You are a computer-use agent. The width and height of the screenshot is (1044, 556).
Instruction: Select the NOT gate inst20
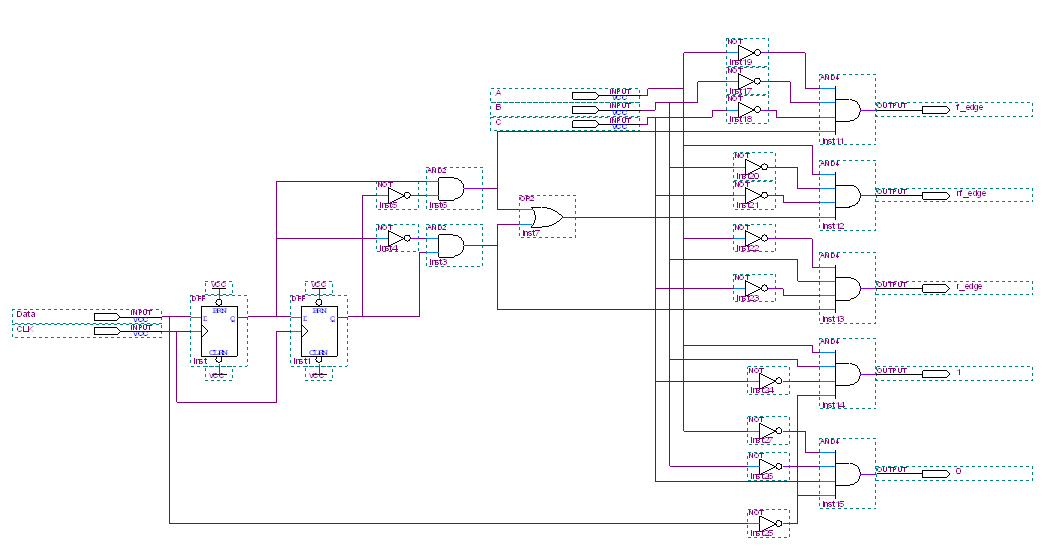pos(755,167)
